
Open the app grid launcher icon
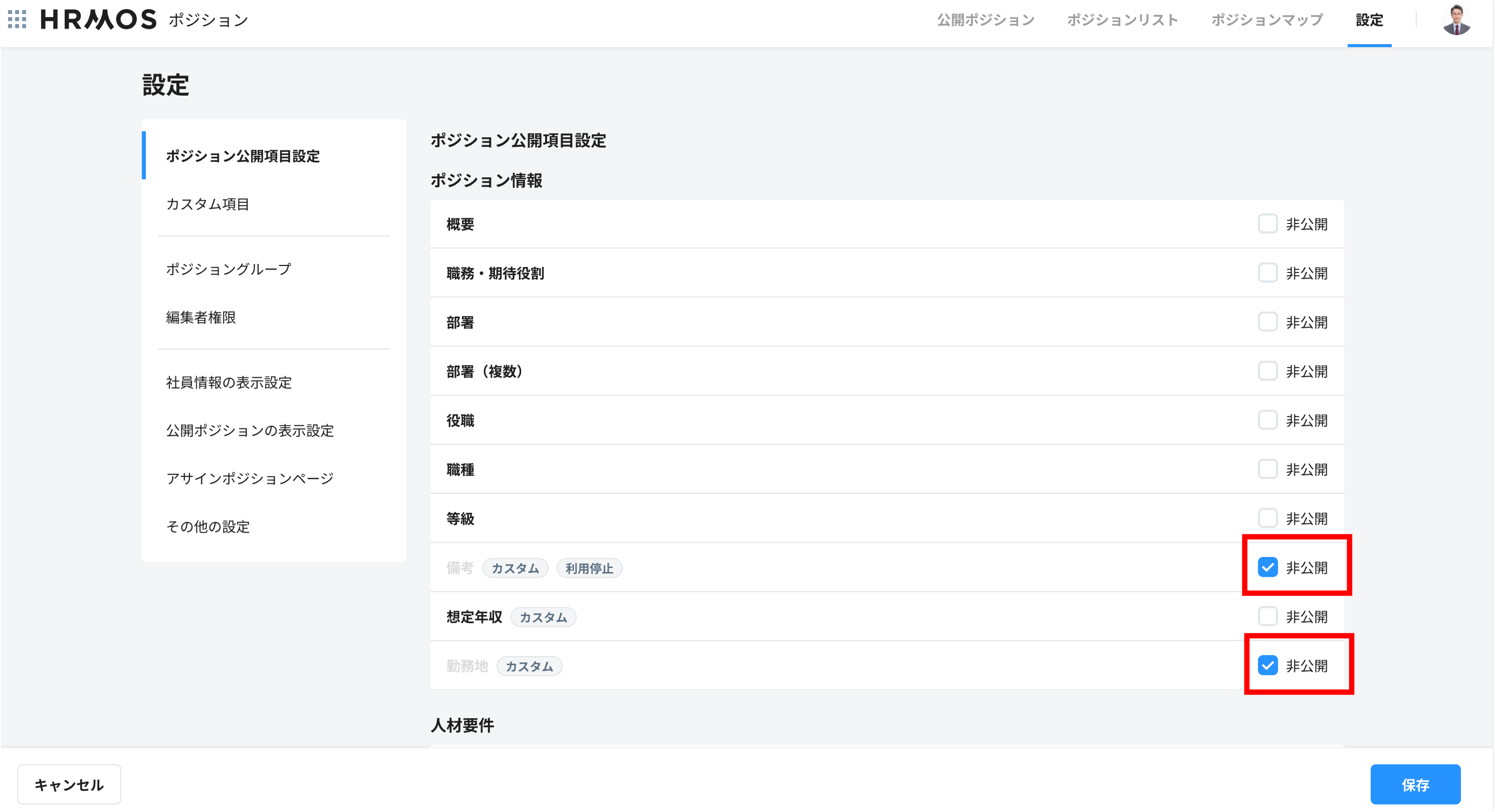click(17, 19)
